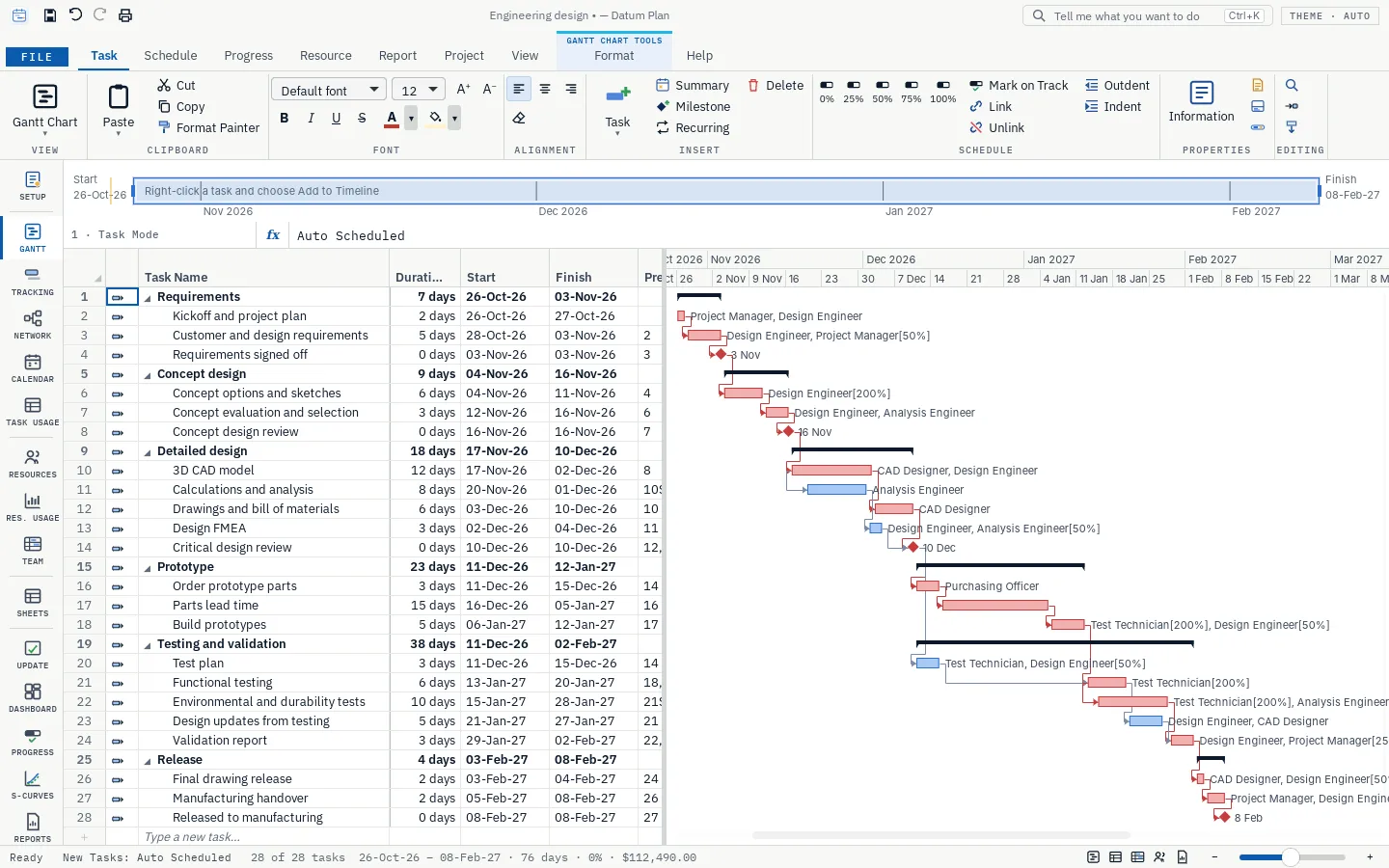Adjust the zoom slider in the status bar

point(1292,857)
